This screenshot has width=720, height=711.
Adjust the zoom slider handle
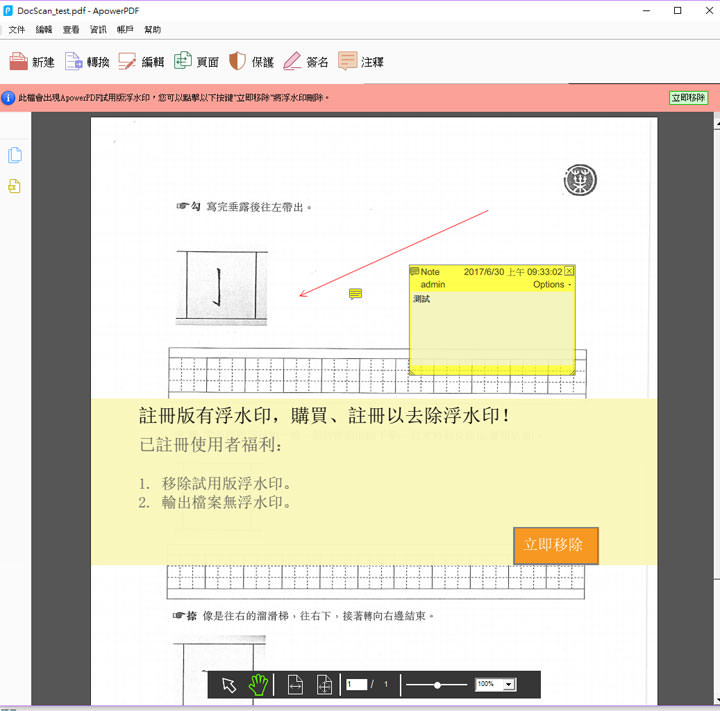[x=438, y=685]
